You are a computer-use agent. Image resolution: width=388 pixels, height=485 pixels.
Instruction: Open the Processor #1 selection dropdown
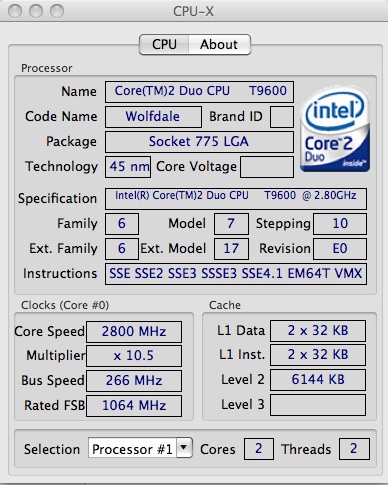click(x=140, y=449)
